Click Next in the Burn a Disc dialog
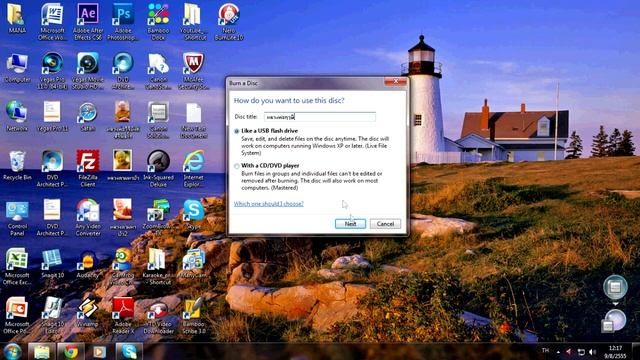This screenshot has width=640, height=360. tap(350, 224)
